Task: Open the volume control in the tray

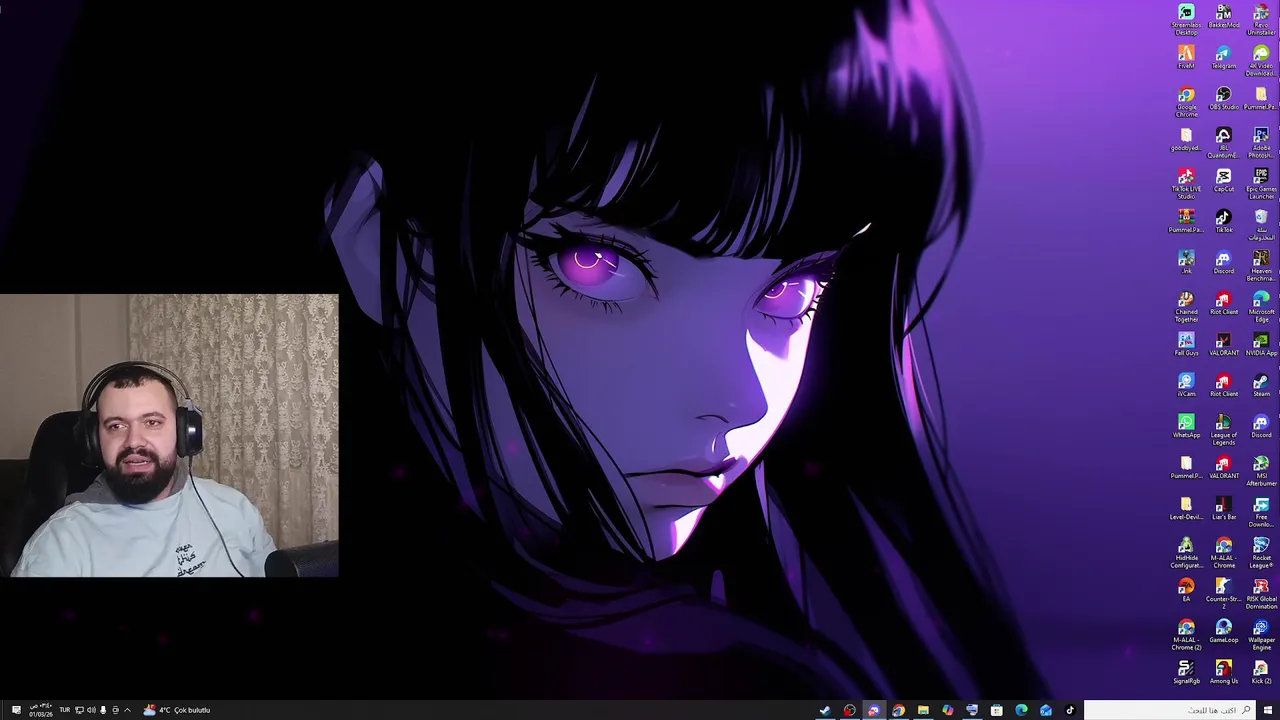Action: pos(91,710)
